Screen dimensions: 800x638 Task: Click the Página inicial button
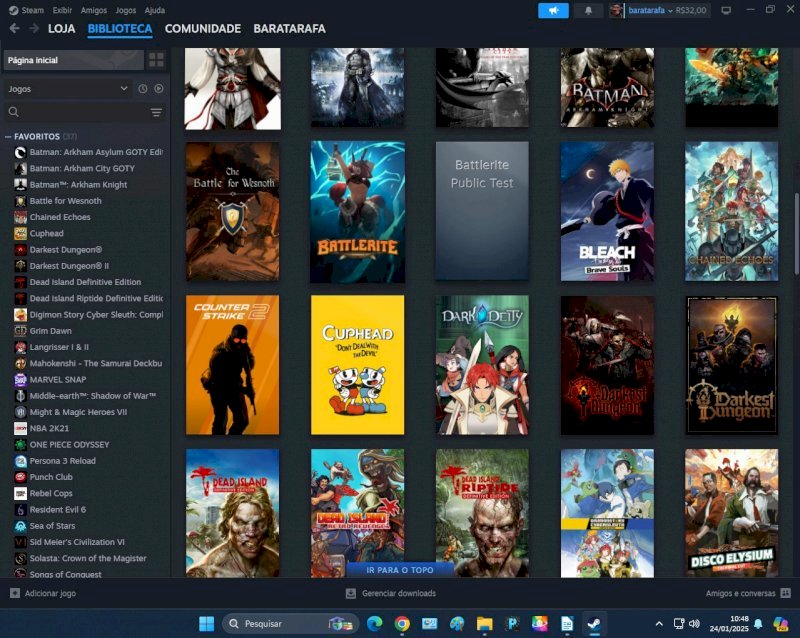[73, 60]
